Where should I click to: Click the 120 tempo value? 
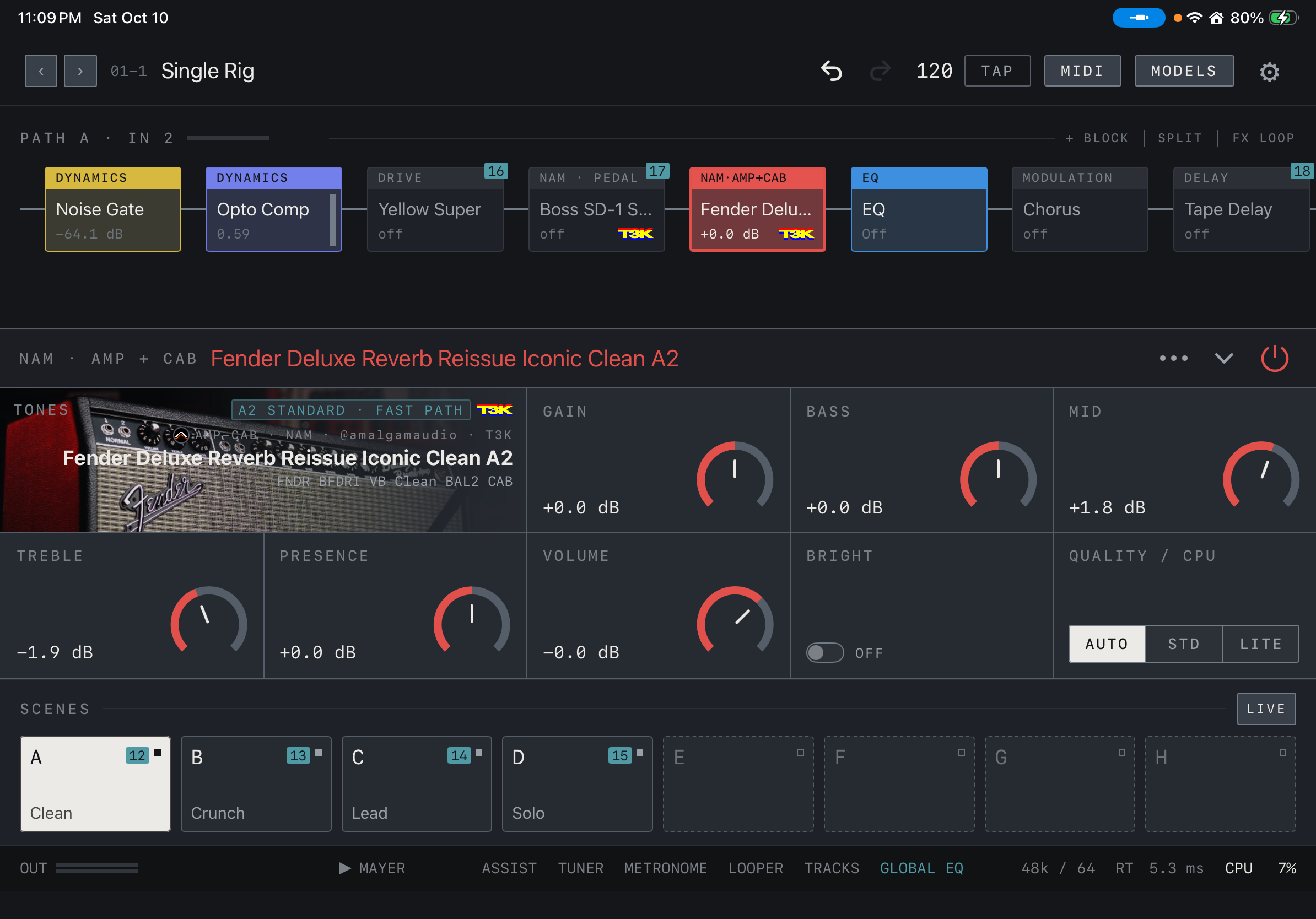[934, 71]
